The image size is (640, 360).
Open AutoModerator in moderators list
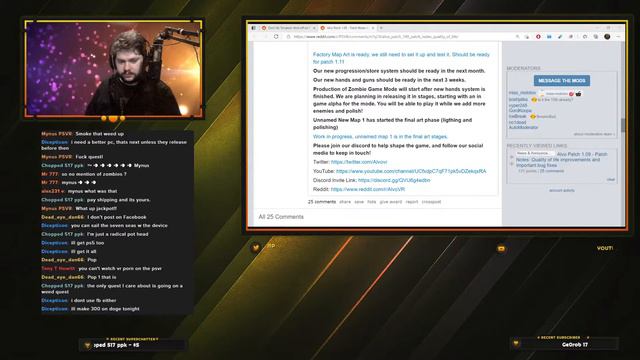(523, 127)
